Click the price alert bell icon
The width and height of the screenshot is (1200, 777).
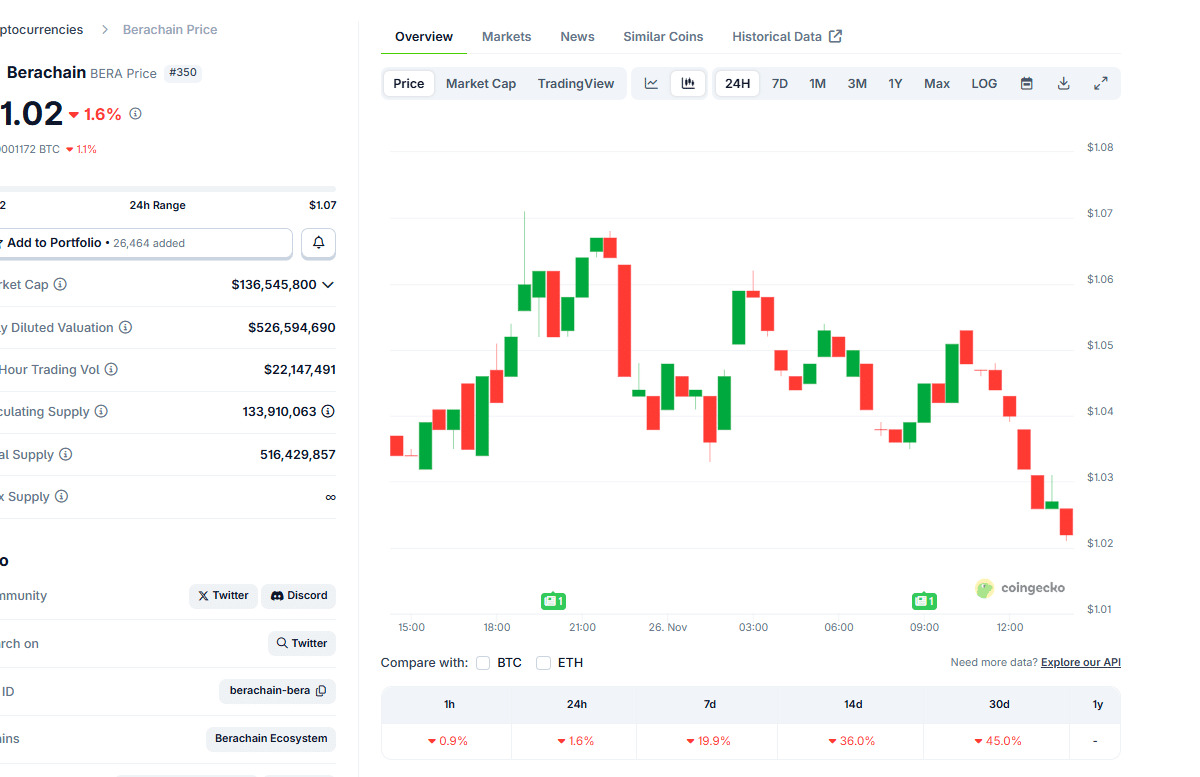[x=319, y=243]
